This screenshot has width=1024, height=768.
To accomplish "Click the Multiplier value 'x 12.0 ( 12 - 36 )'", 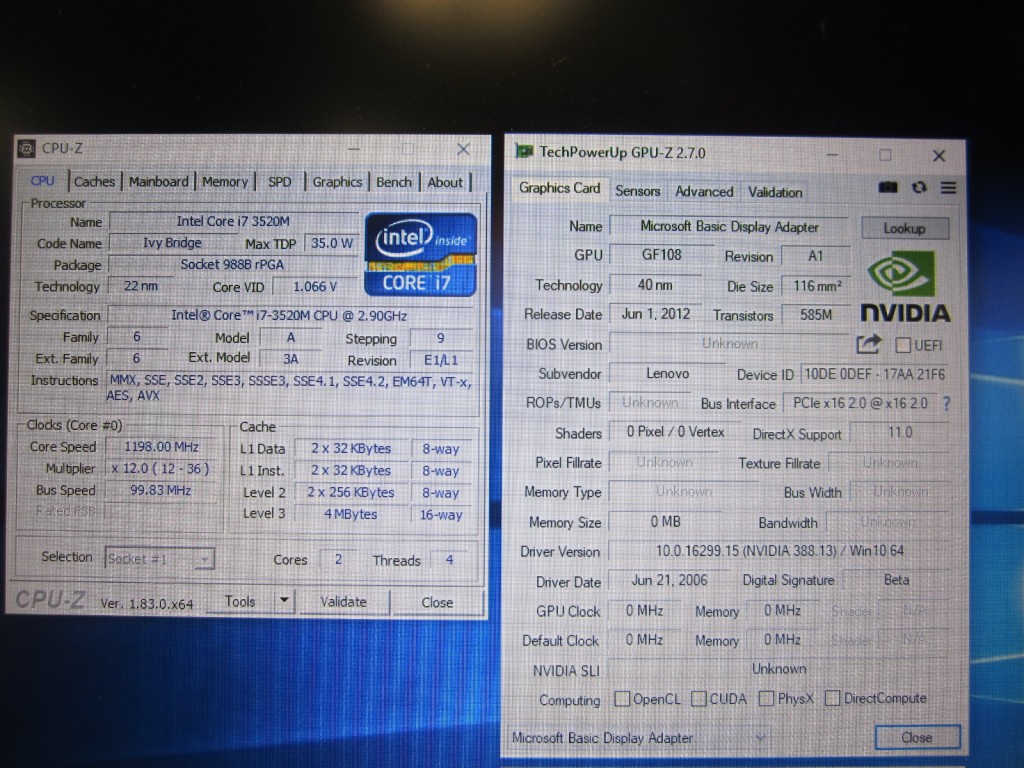I will point(160,468).
